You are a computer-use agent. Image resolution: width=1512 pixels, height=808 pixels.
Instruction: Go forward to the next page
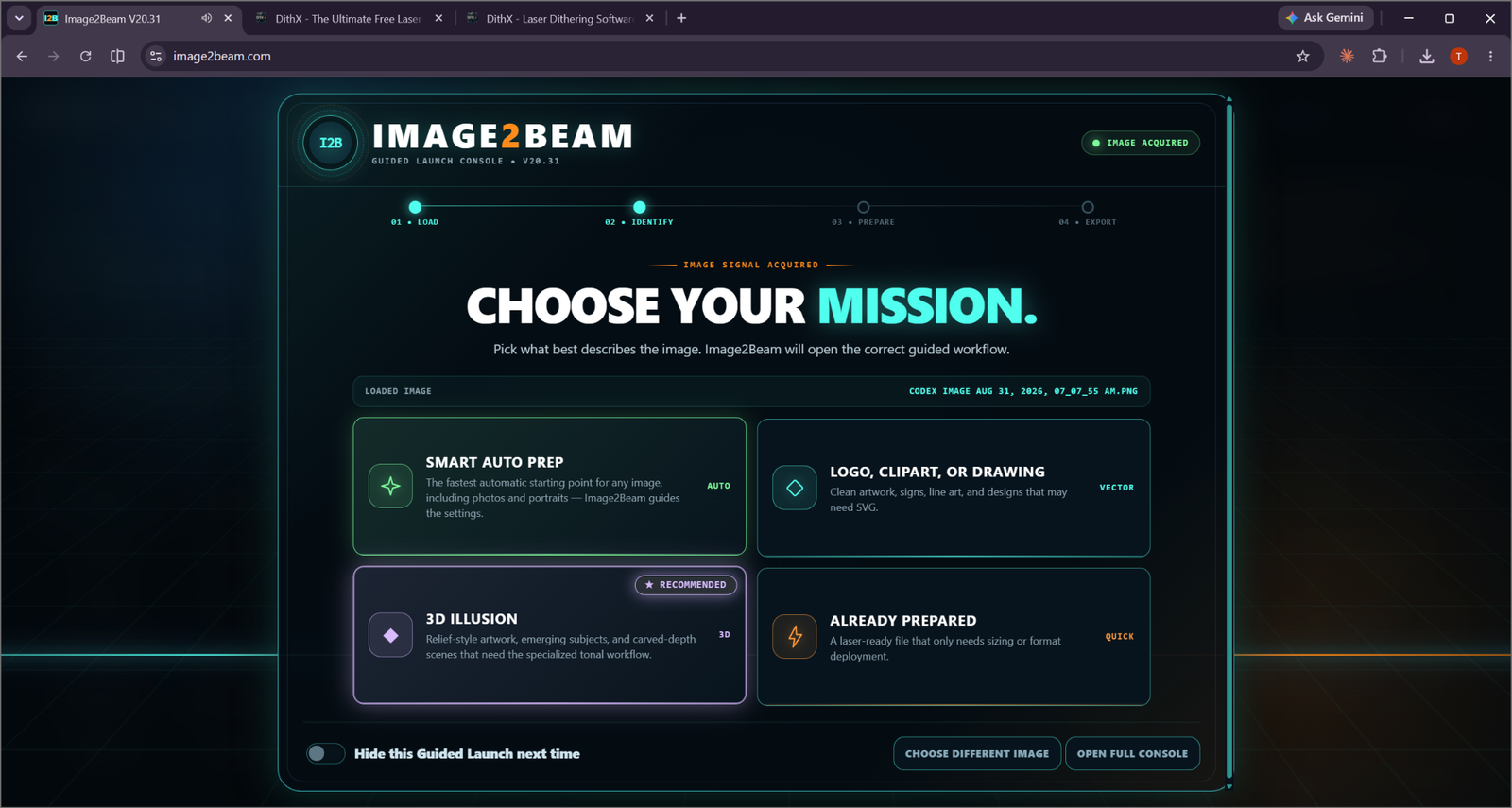tap(54, 57)
